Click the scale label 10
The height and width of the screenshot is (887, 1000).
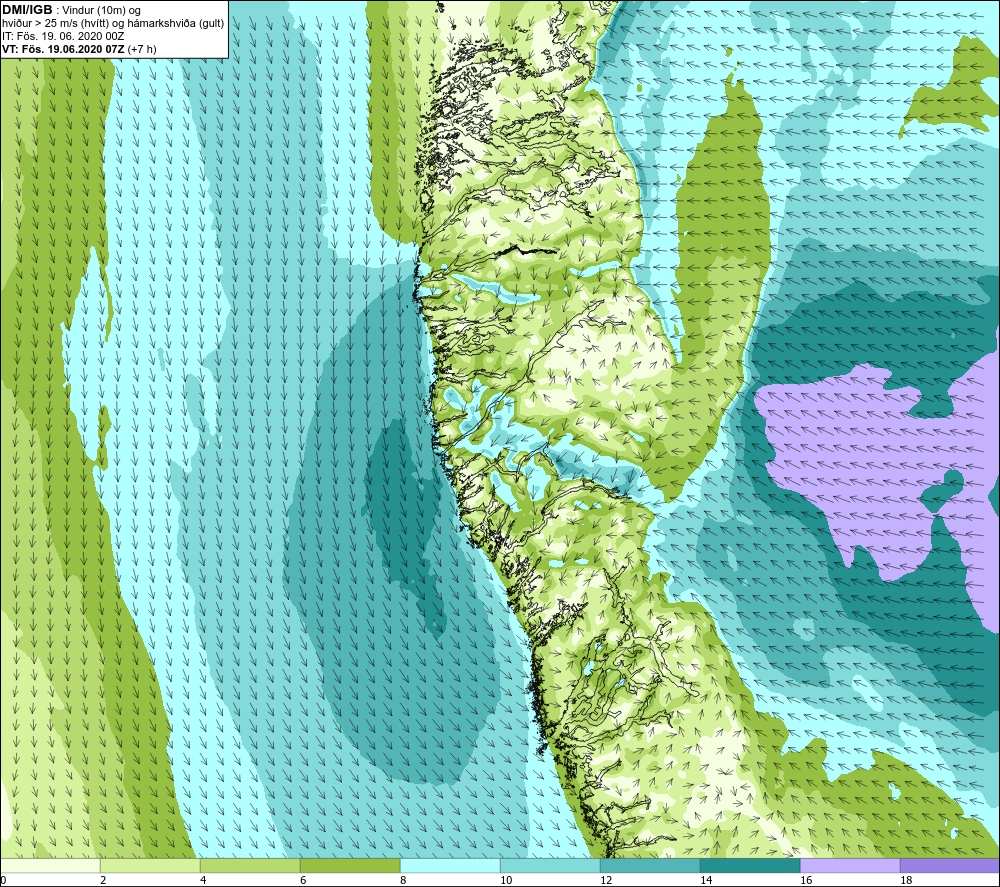[506, 880]
